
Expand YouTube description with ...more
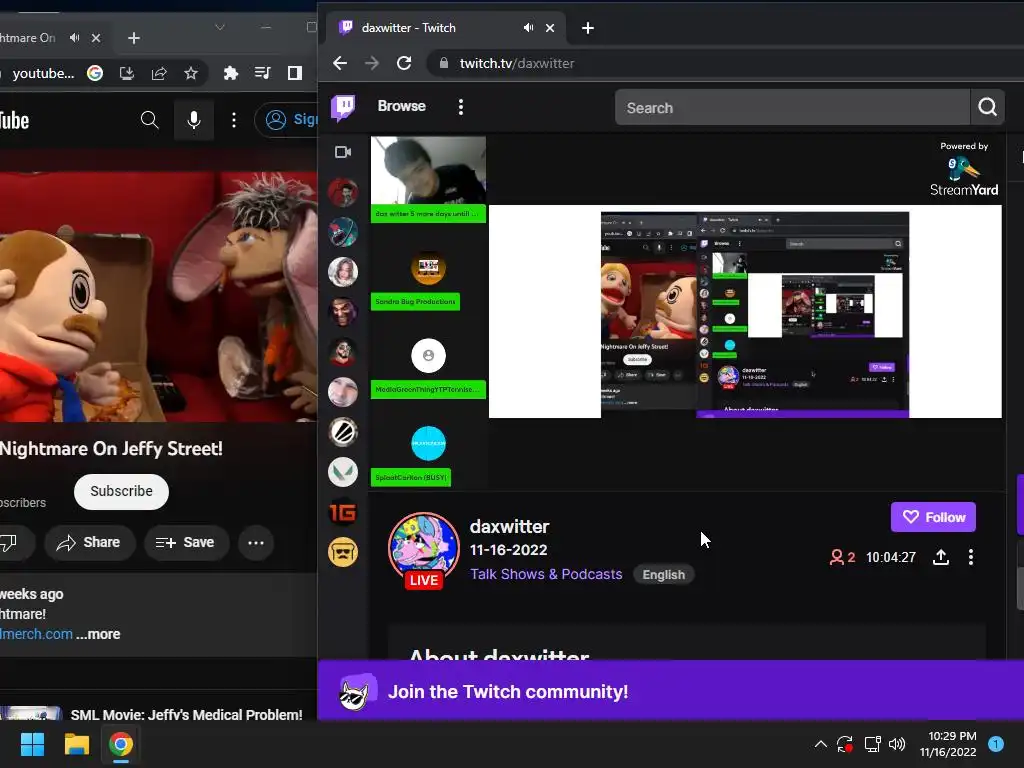(x=99, y=634)
